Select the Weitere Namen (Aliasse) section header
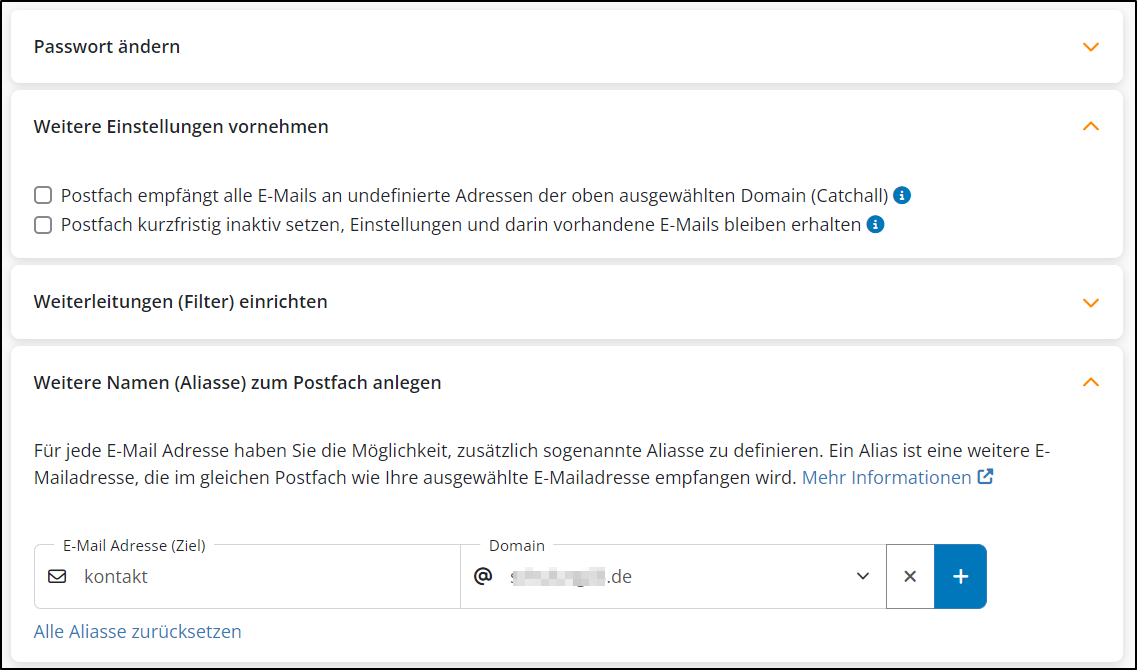This screenshot has width=1137, height=670. (237, 382)
